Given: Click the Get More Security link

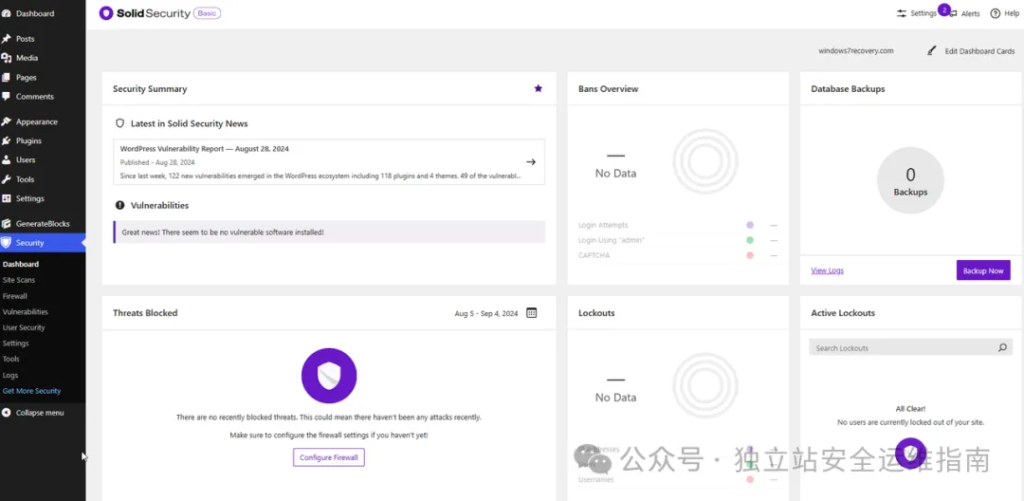Looking at the screenshot, I should click(x=32, y=391).
